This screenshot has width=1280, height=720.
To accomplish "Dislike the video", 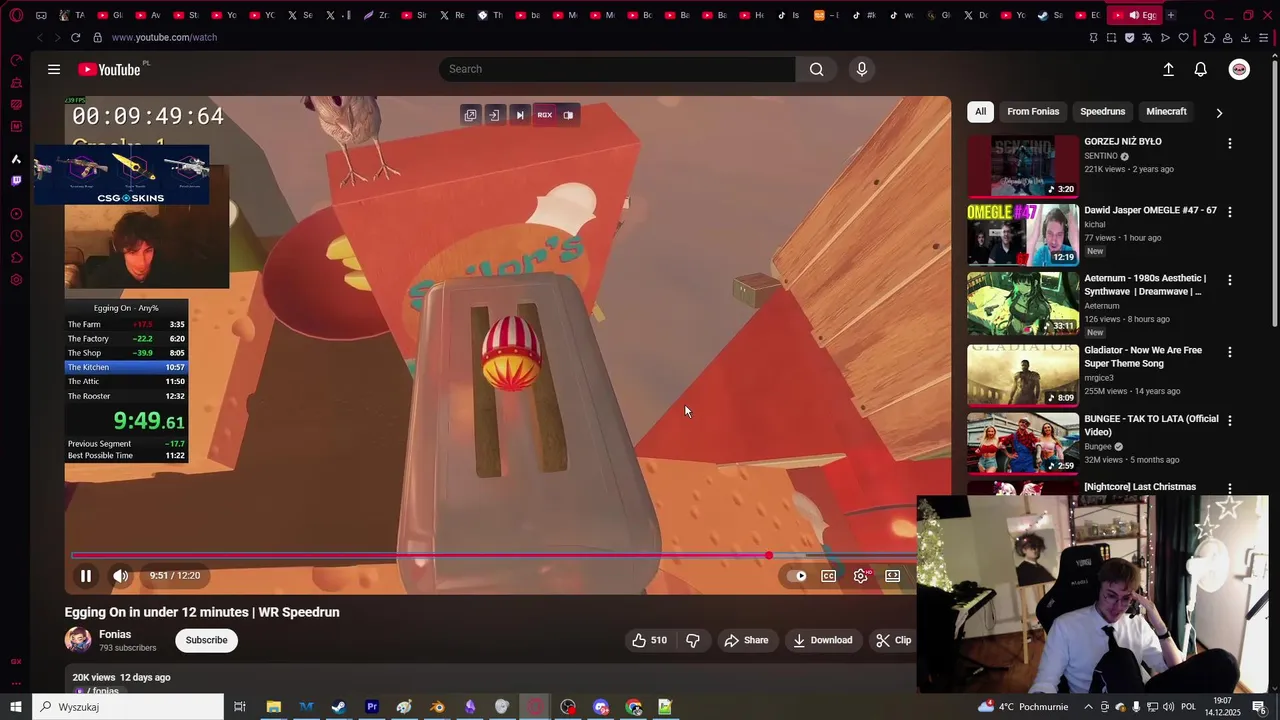I will pos(693,640).
